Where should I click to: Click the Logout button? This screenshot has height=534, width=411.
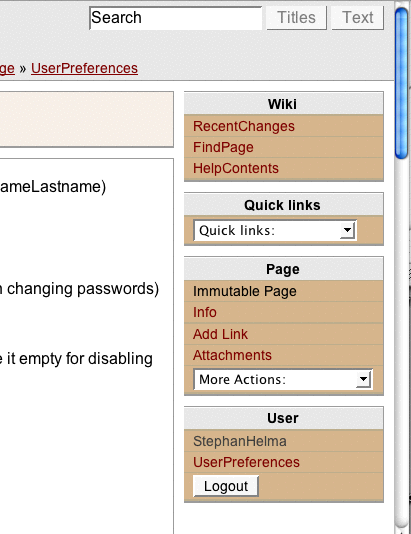click(x=226, y=486)
